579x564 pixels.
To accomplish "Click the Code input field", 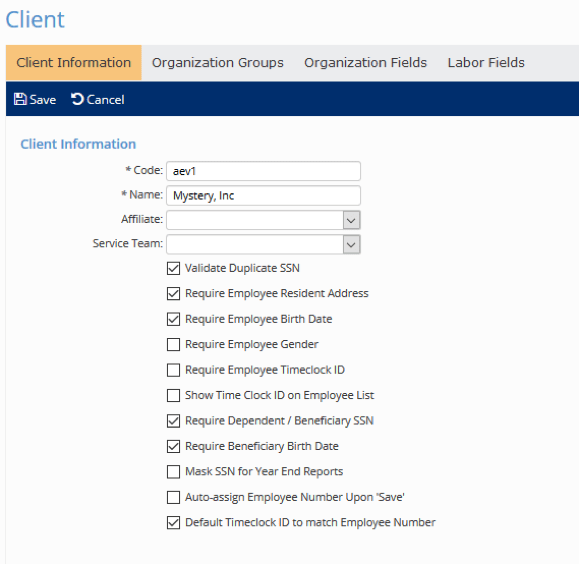I will (263, 171).
